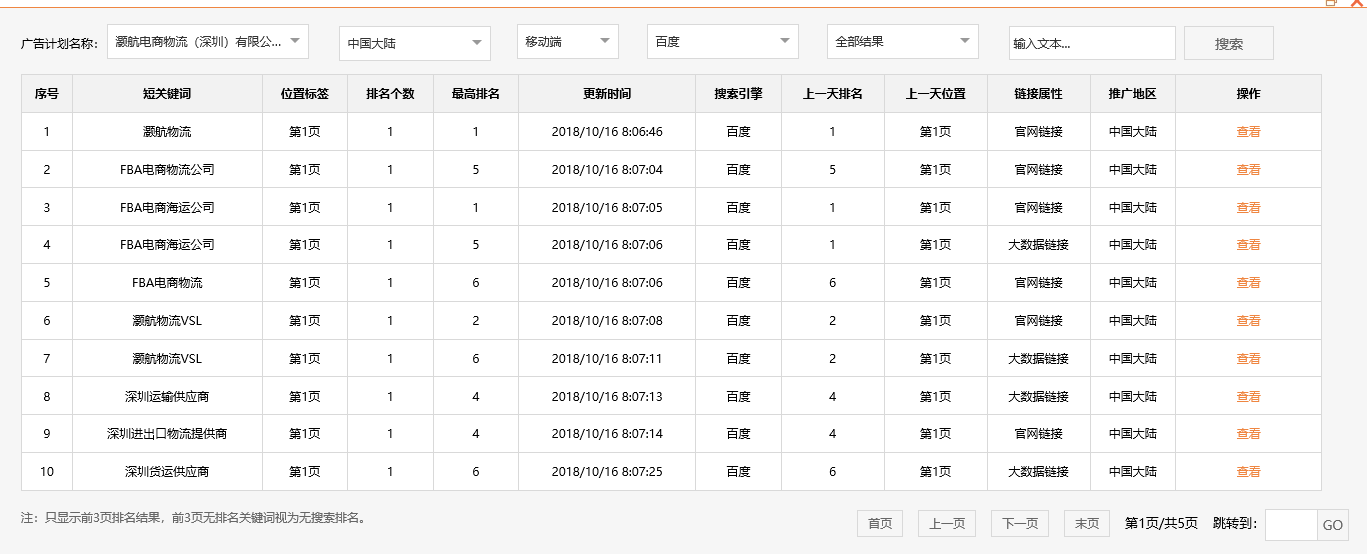
Task: Click 查看 in row 3, FBA电商海运公司
Action: (x=1248, y=208)
